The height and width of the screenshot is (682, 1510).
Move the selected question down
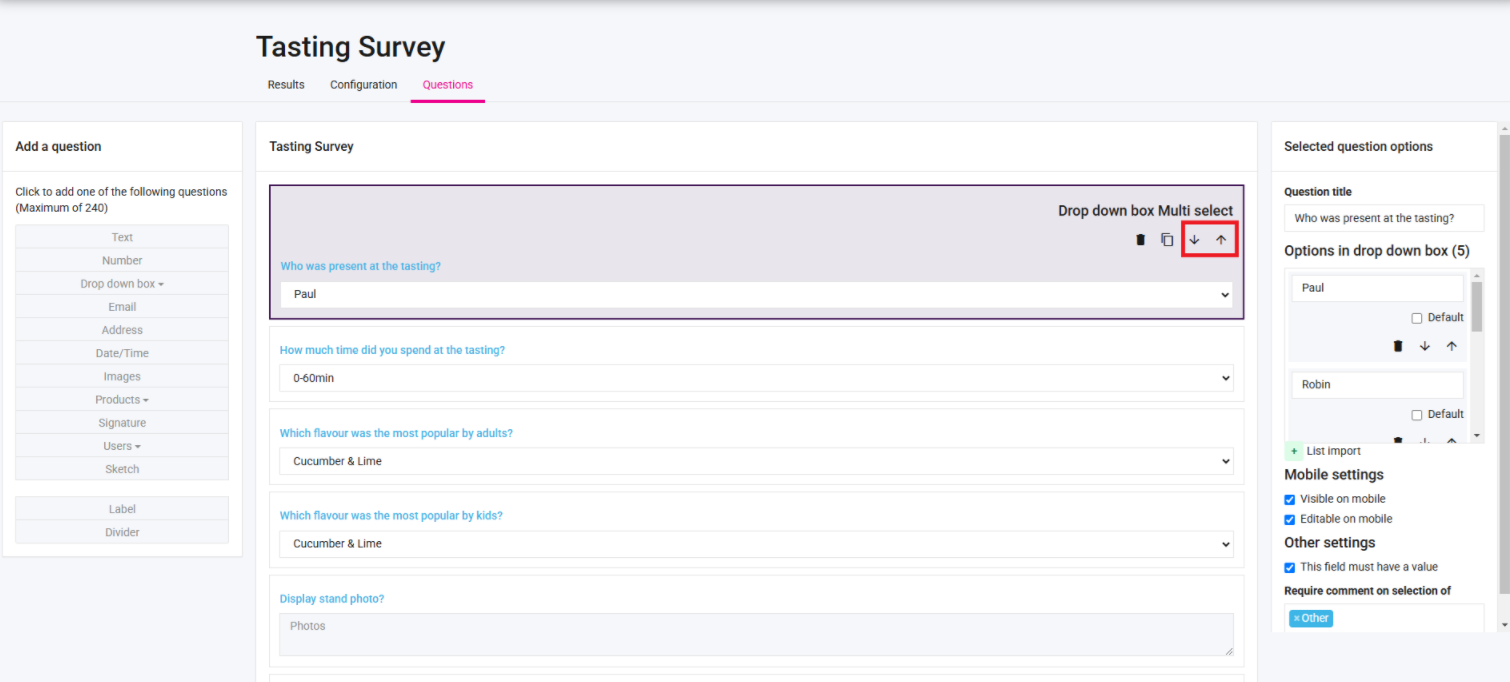pyautogui.click(x=1194, y=240)
